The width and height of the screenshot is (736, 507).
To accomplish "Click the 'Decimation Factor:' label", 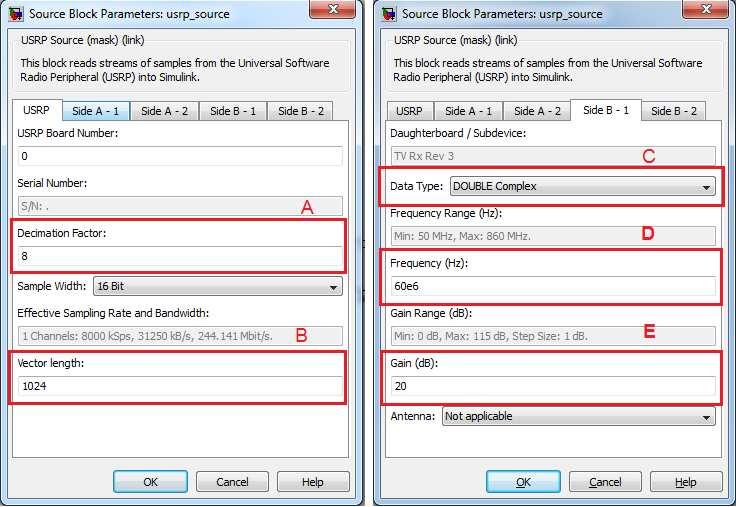I will (61, 233).
